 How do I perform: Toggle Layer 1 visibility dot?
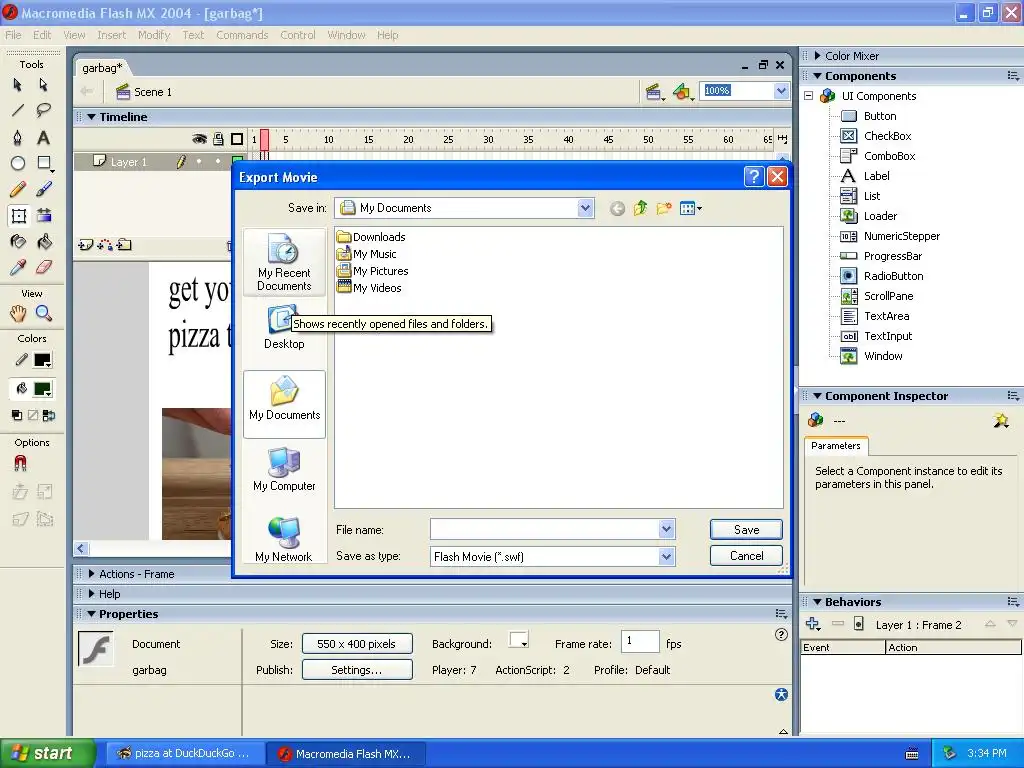click(199, 161)
